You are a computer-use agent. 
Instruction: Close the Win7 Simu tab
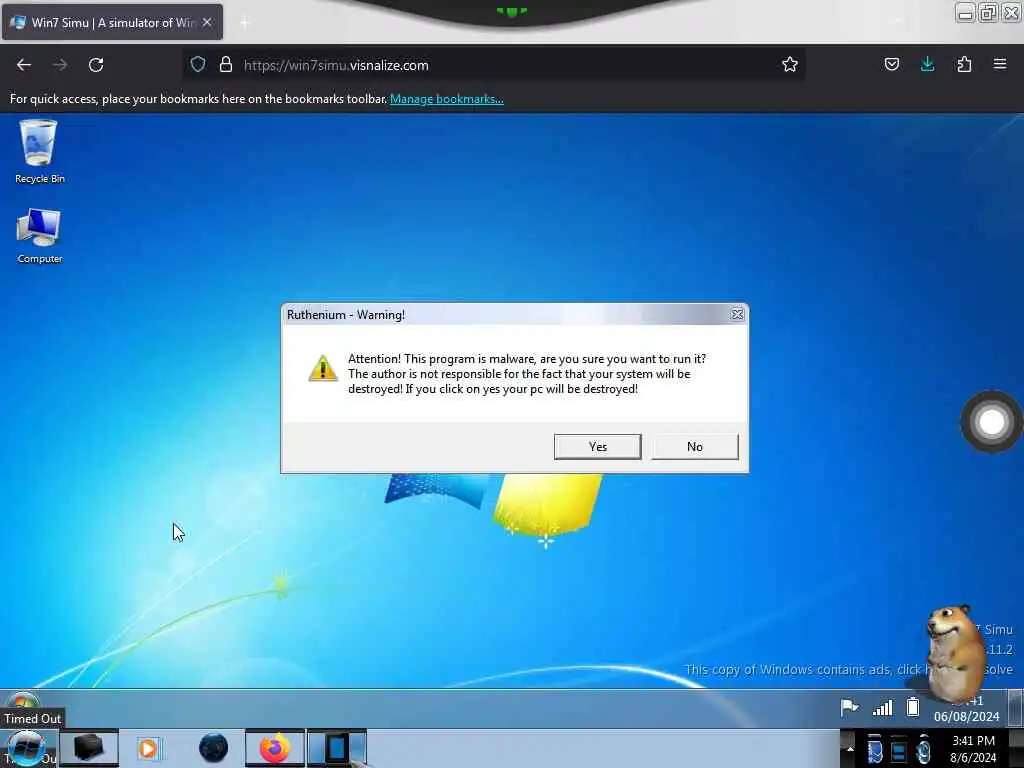[x=207, y=22]
